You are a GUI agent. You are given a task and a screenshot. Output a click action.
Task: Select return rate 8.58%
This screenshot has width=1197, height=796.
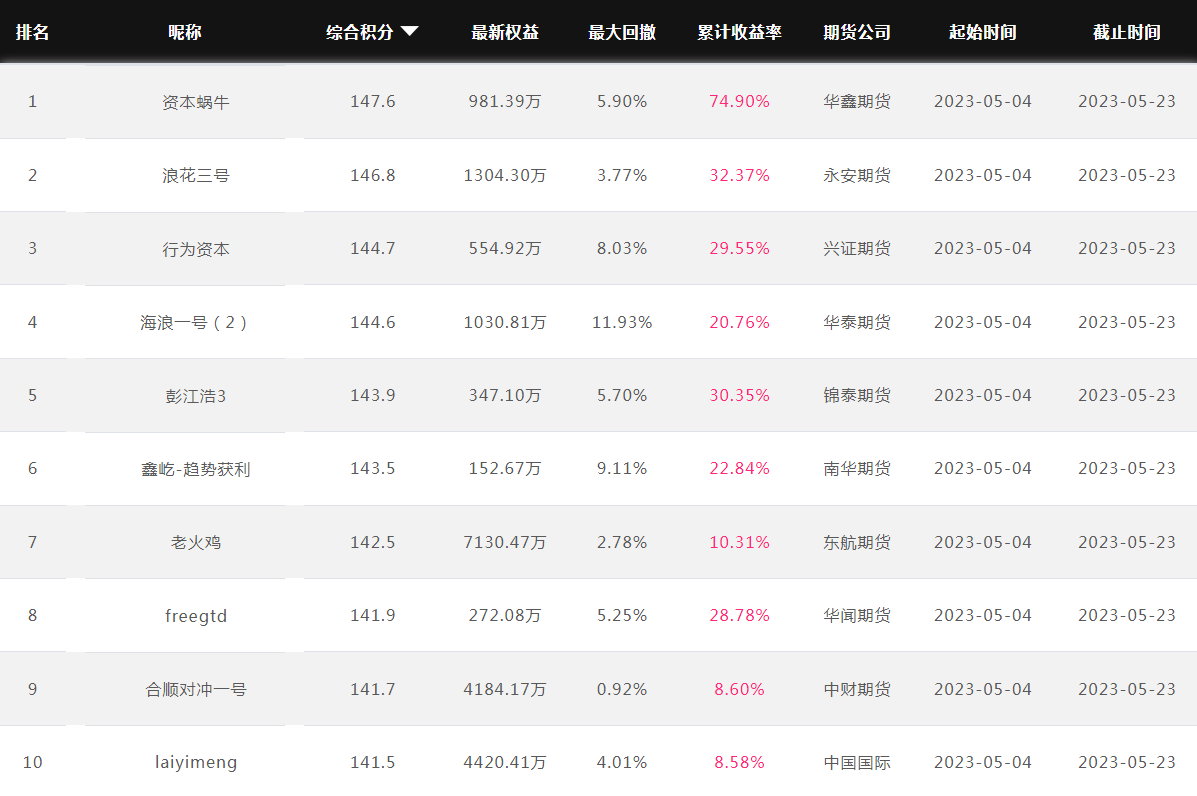tap(739, 762)
